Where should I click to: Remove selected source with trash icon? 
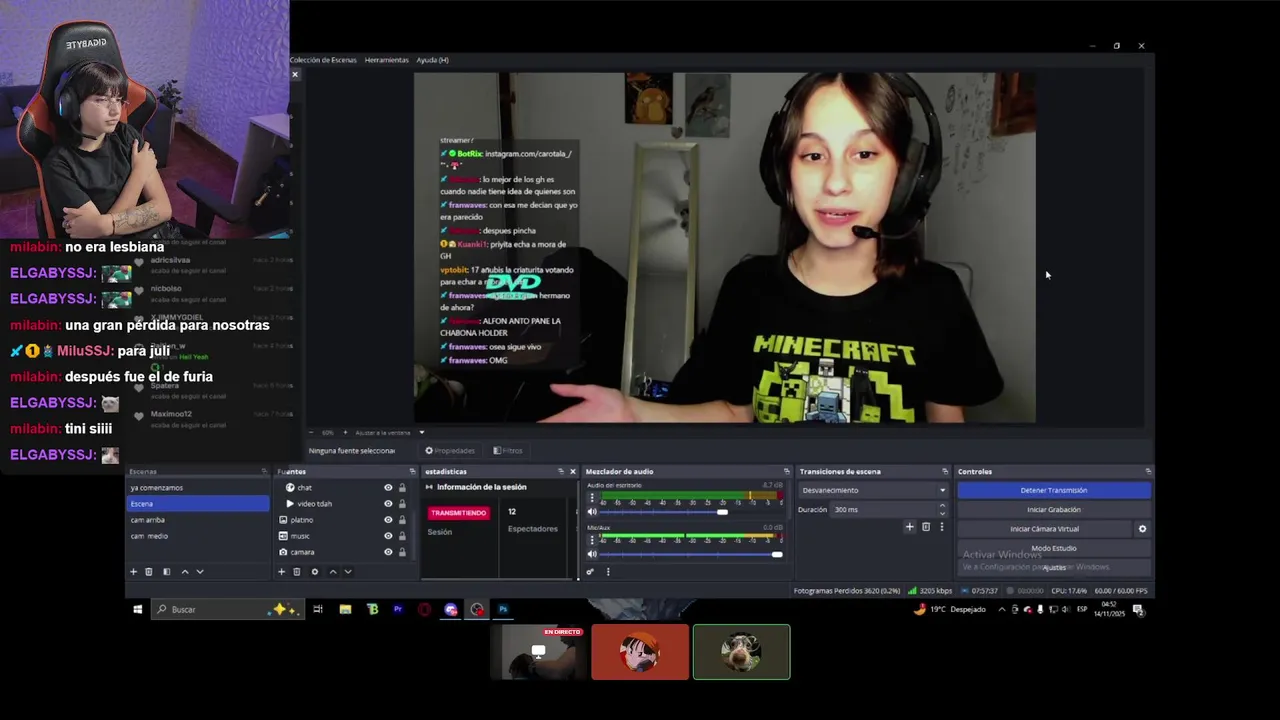click(297, 572)
